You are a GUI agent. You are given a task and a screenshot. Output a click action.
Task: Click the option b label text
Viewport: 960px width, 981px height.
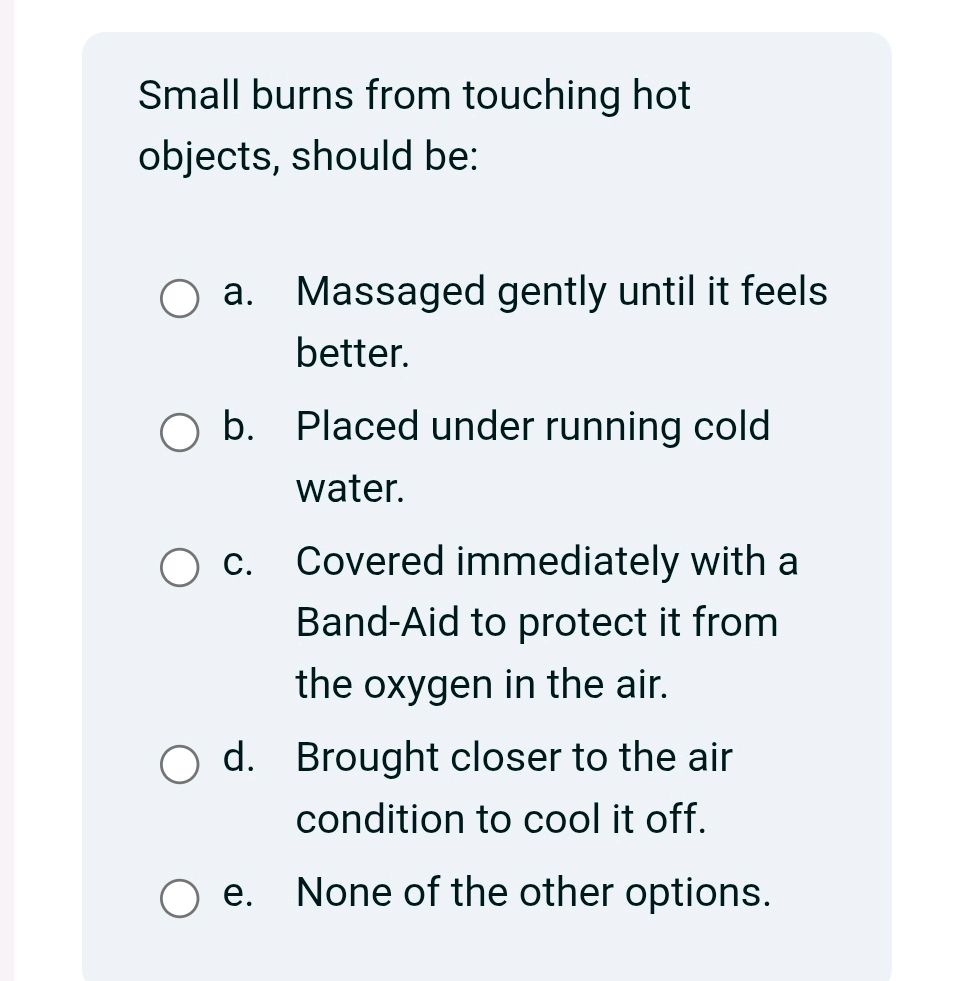tap(236, 427)
